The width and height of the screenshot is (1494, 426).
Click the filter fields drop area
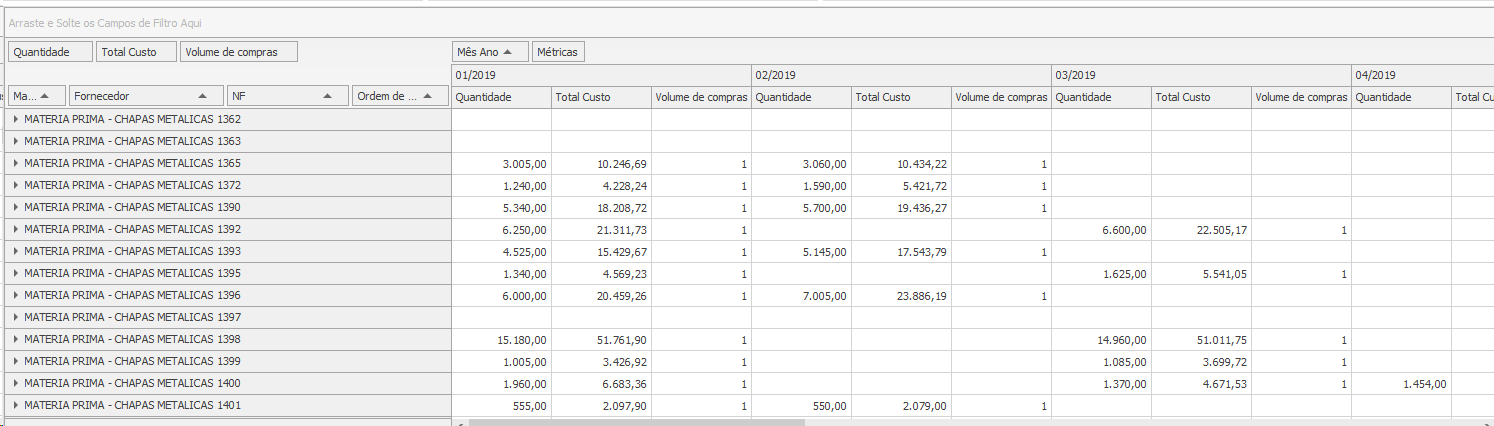coord(700,22)
